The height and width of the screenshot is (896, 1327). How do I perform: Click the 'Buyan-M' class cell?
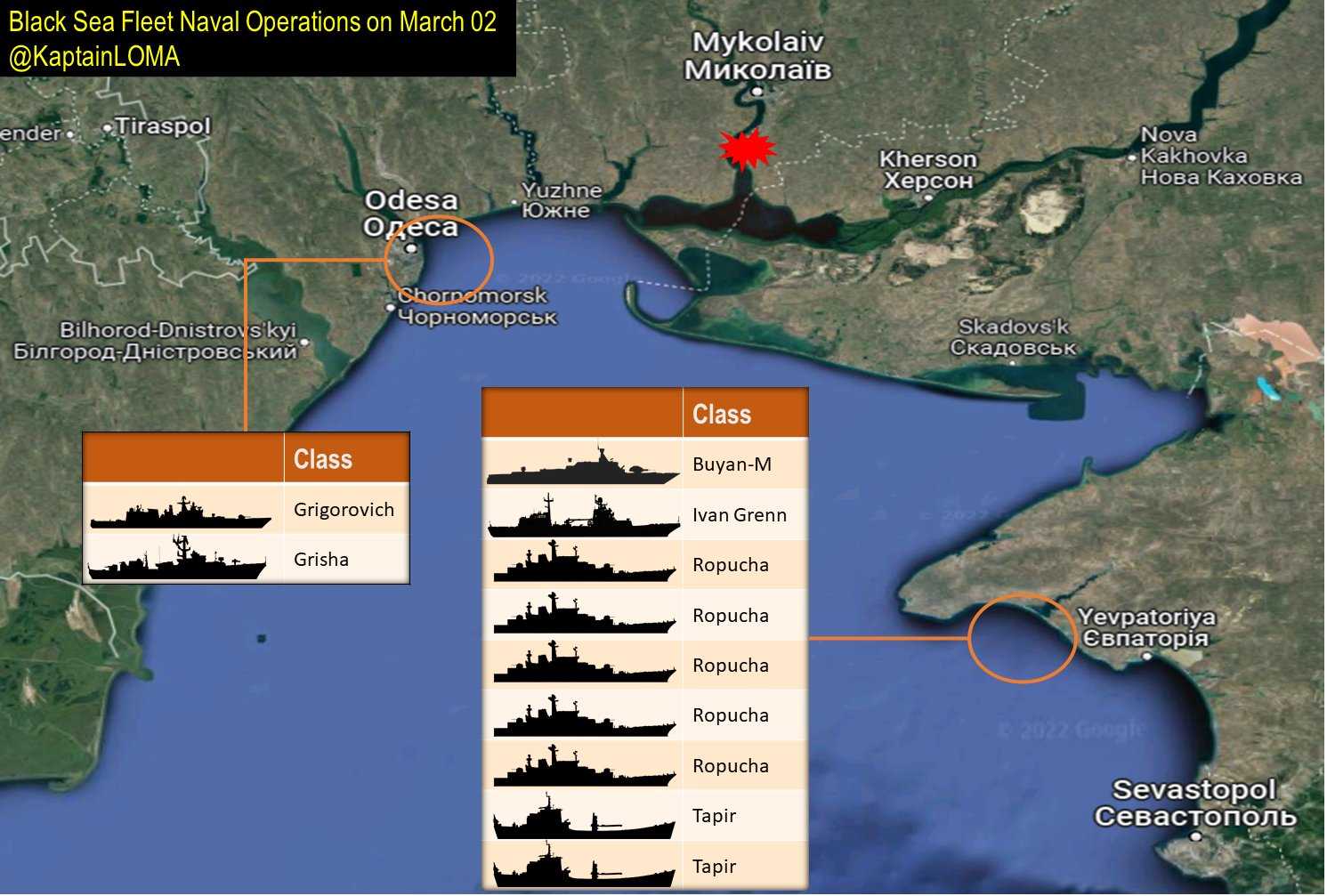pyautogui.click(x=745, y=464)
